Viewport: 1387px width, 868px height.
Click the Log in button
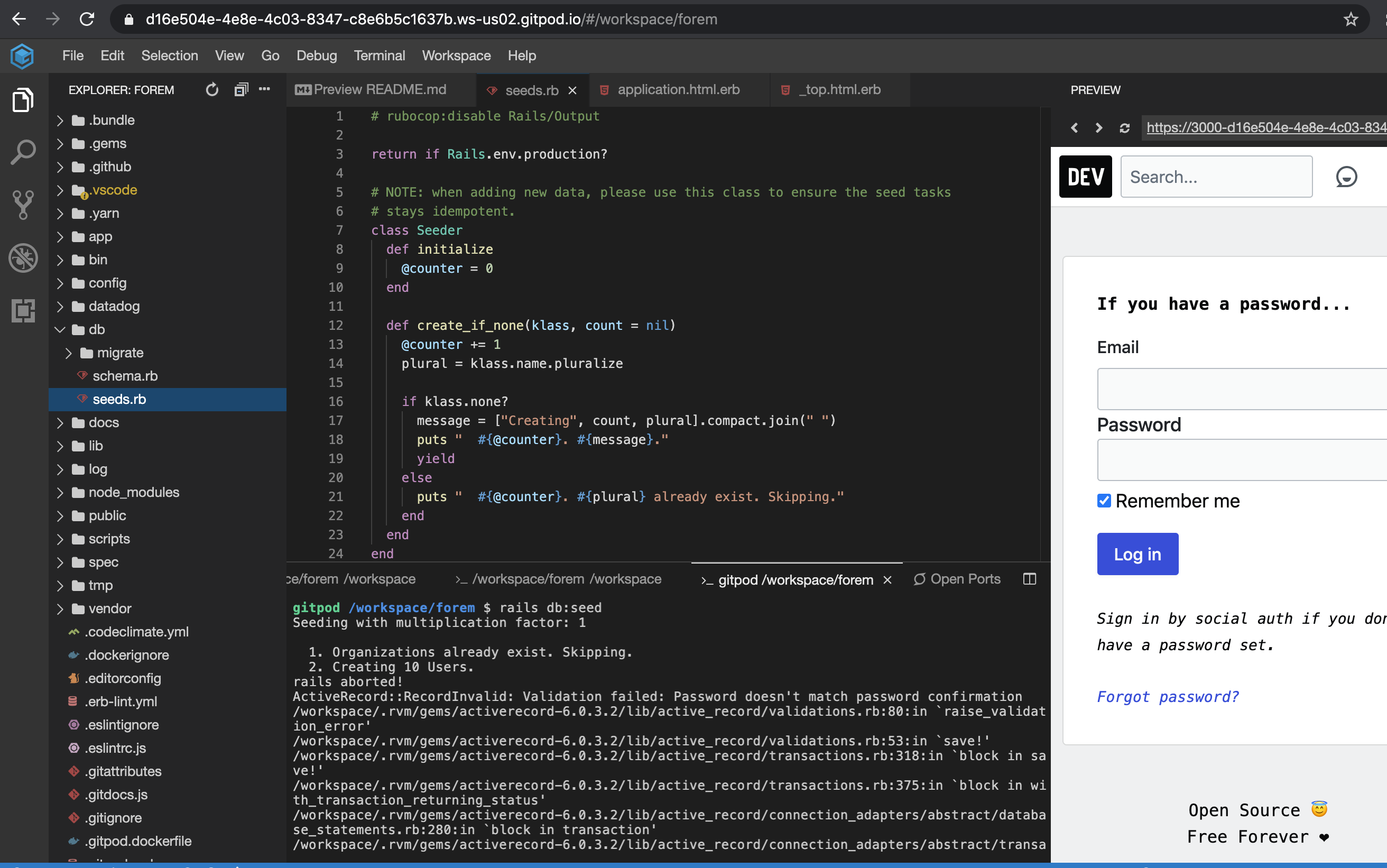coord(1137,554)
